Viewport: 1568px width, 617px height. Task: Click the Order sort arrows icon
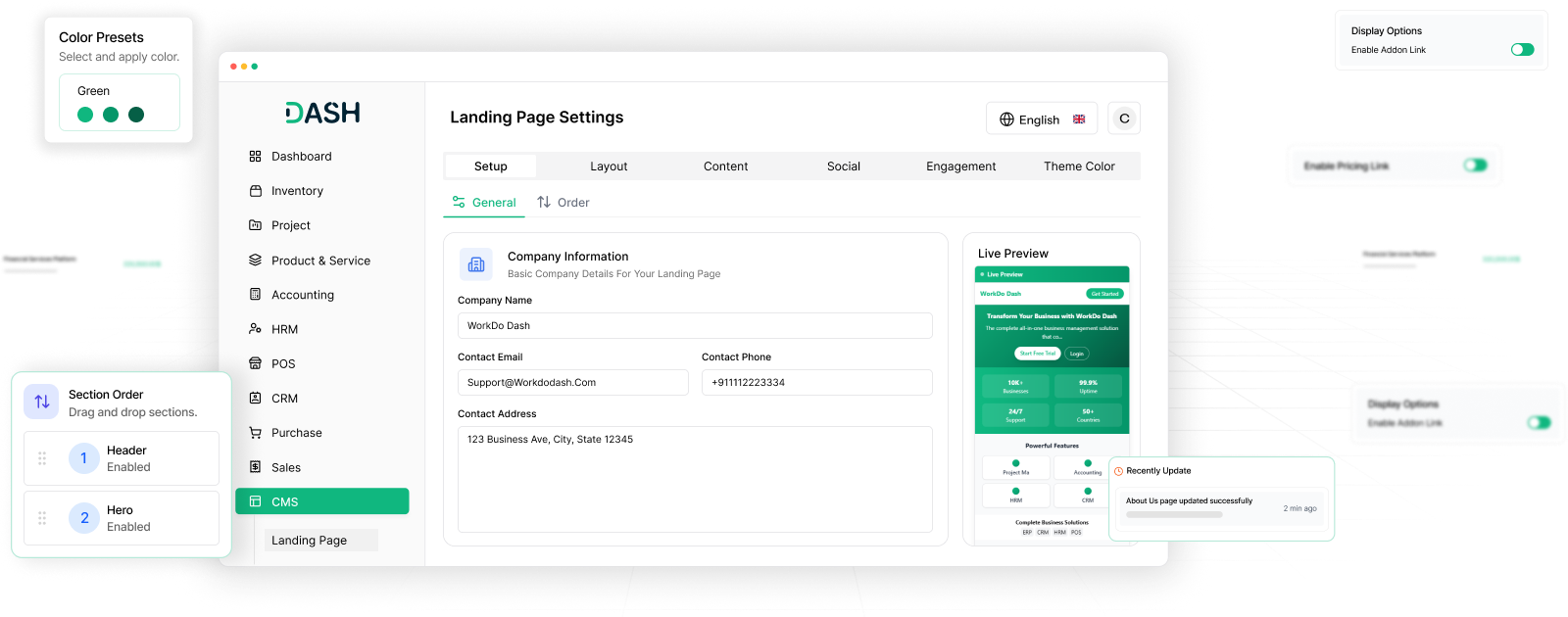point(544,202)
